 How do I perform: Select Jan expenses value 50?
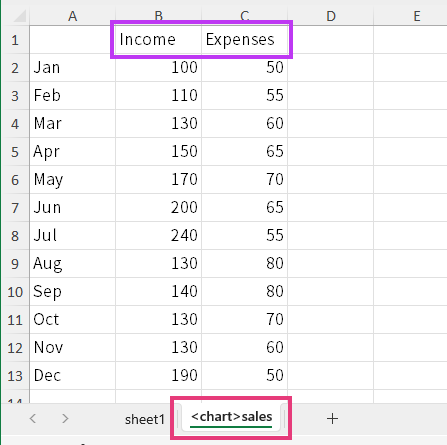[x=245, y=68]
